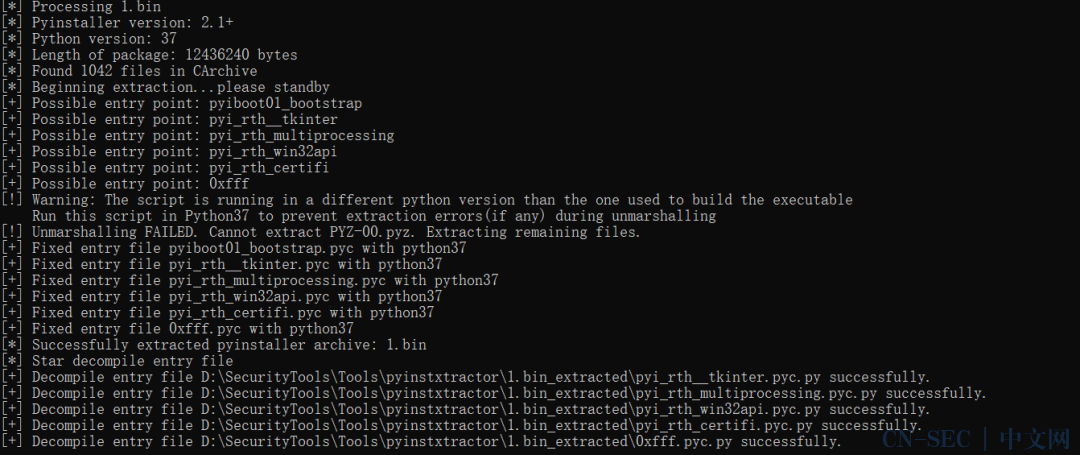Click the "Found 1042 files in CArchive" line

[x=129, y=71]
